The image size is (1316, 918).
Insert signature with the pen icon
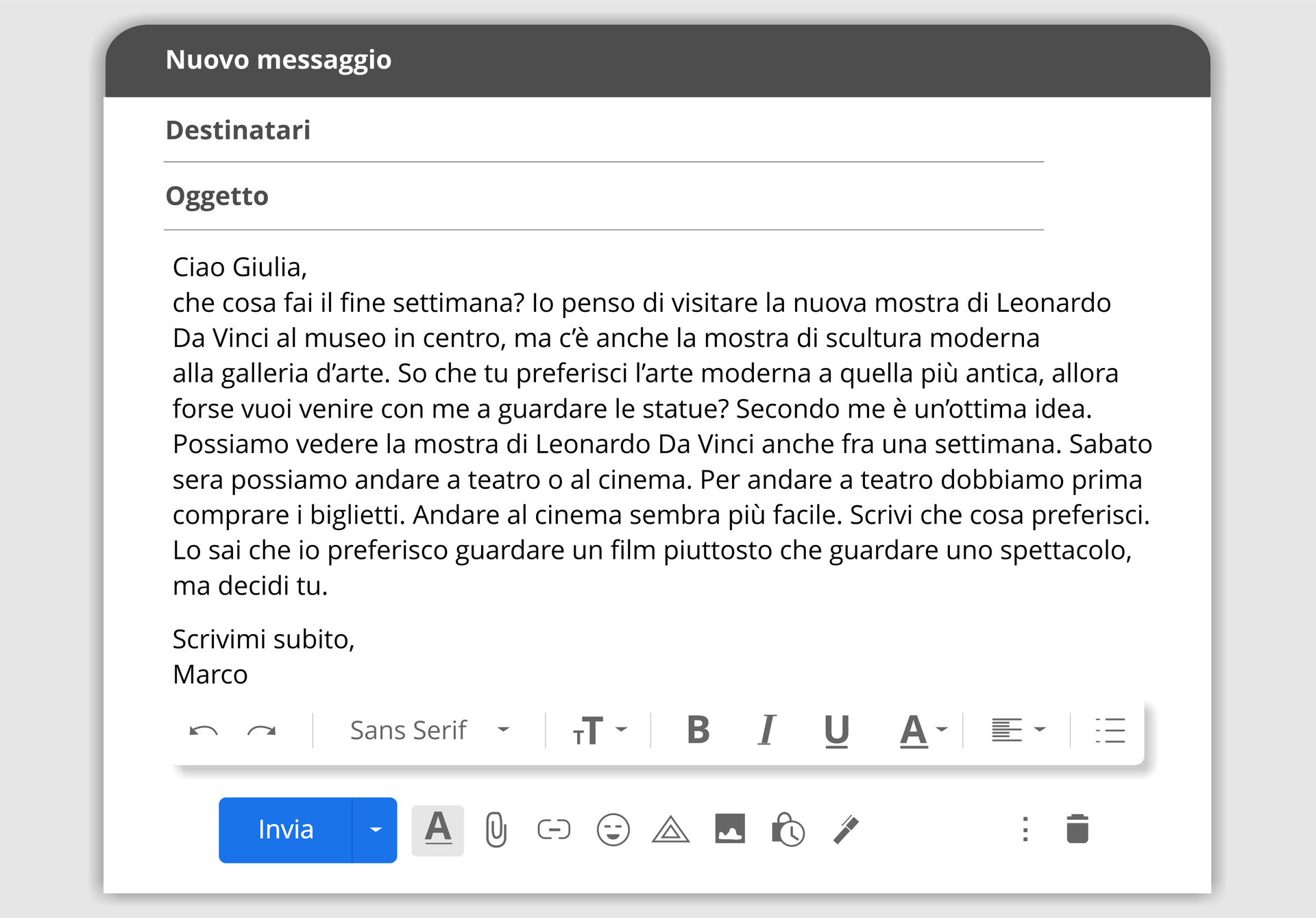coord(846,830)
